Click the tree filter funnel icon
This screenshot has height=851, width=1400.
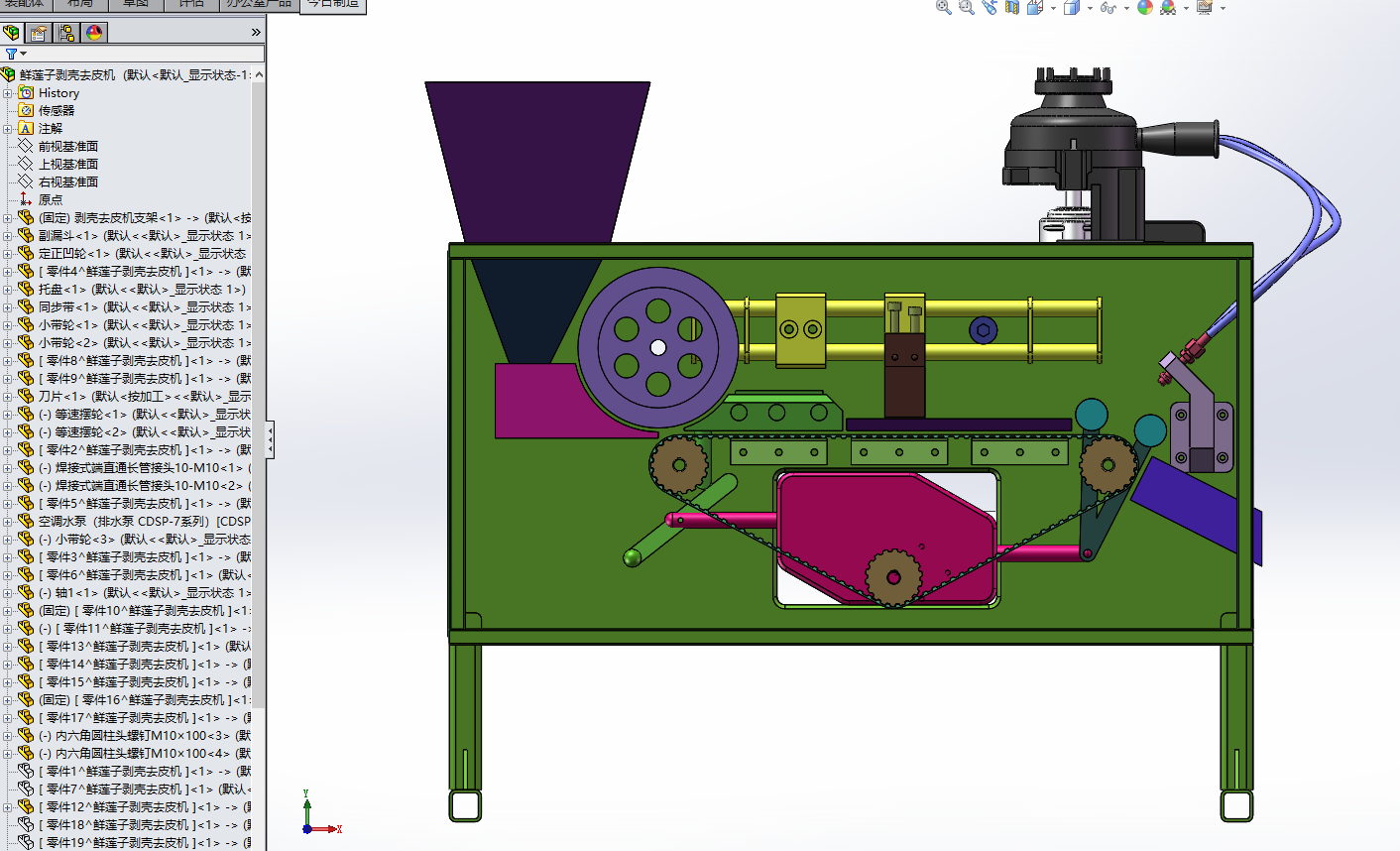pos(11,54)
